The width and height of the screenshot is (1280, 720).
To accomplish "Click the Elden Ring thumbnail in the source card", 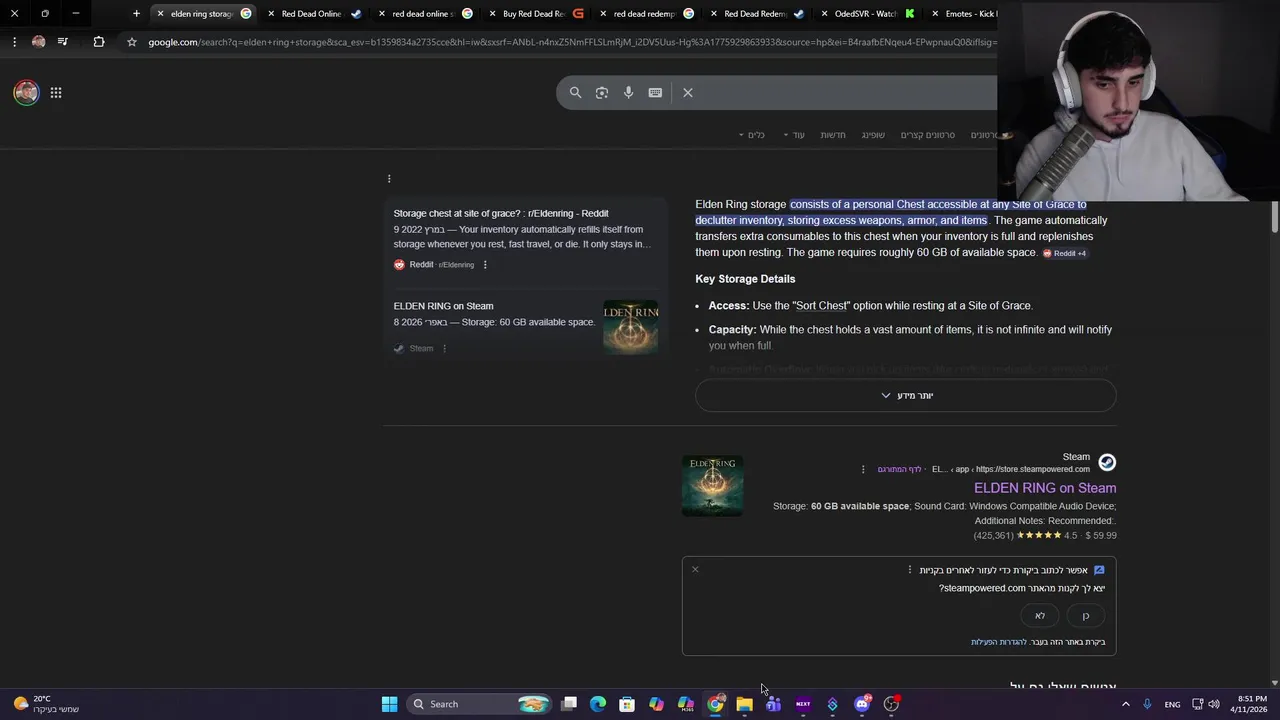I will click(630, 327).
